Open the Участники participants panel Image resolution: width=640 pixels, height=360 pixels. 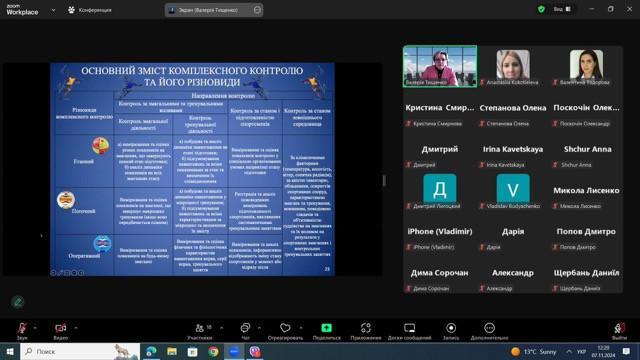pos(200,331)
